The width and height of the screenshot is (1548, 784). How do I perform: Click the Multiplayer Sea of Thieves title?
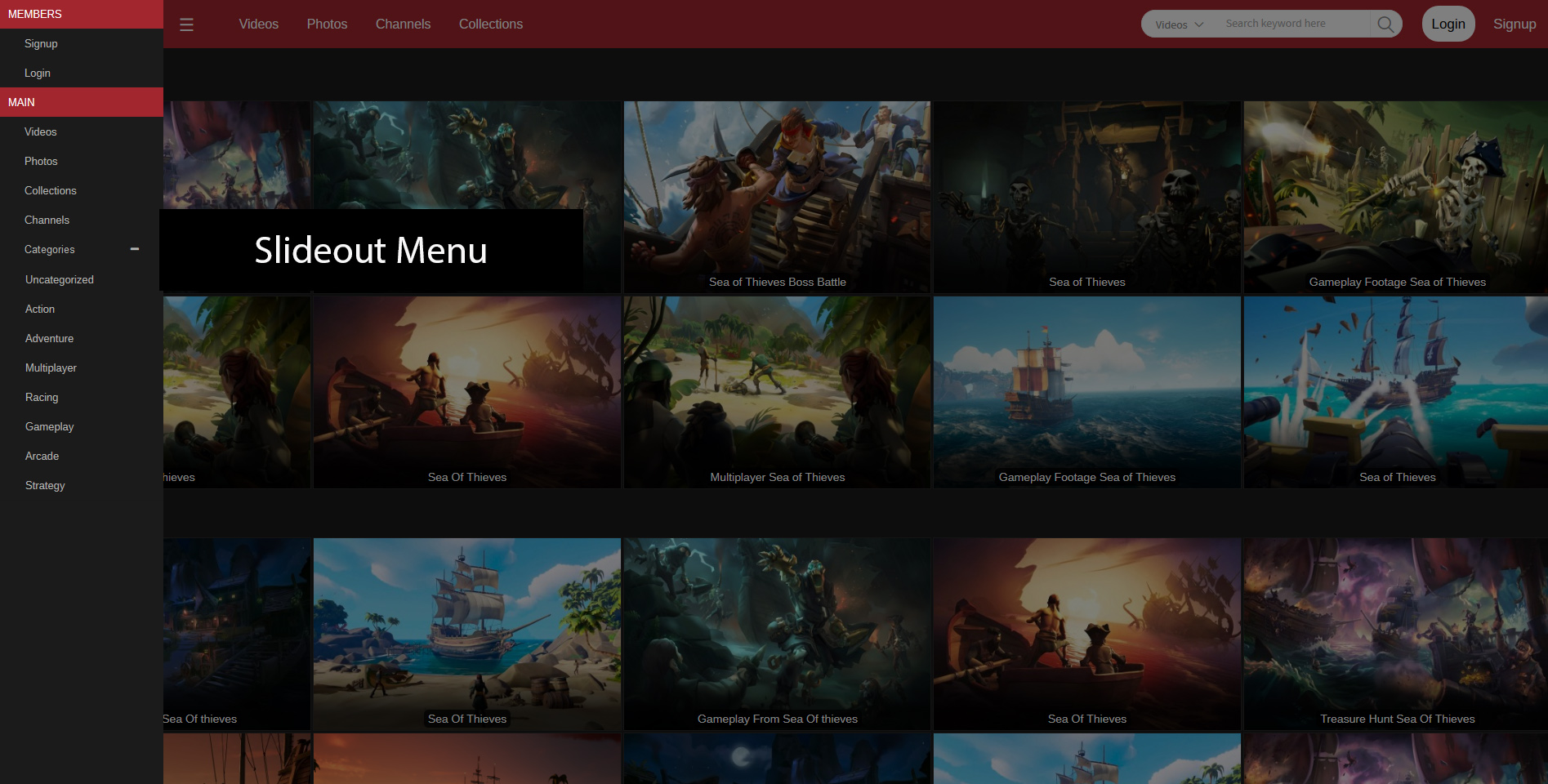(x=778, y=477)
